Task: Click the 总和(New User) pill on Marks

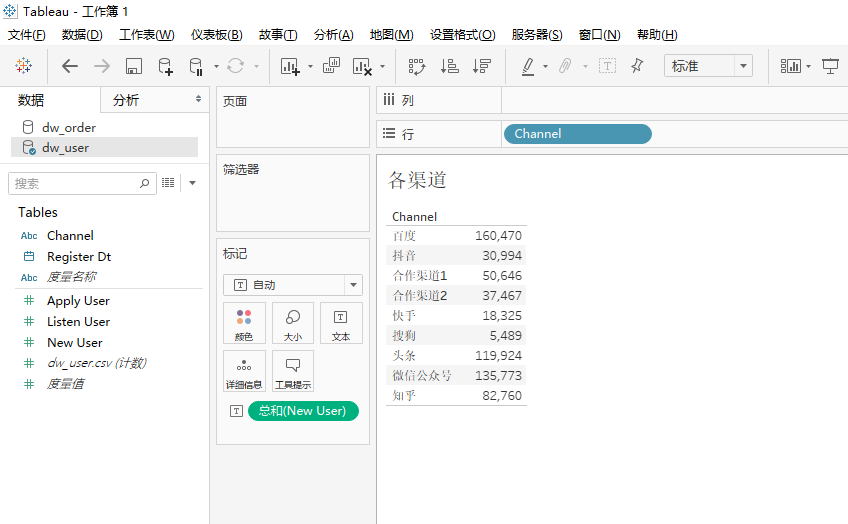Action: (x=303, y=411)
